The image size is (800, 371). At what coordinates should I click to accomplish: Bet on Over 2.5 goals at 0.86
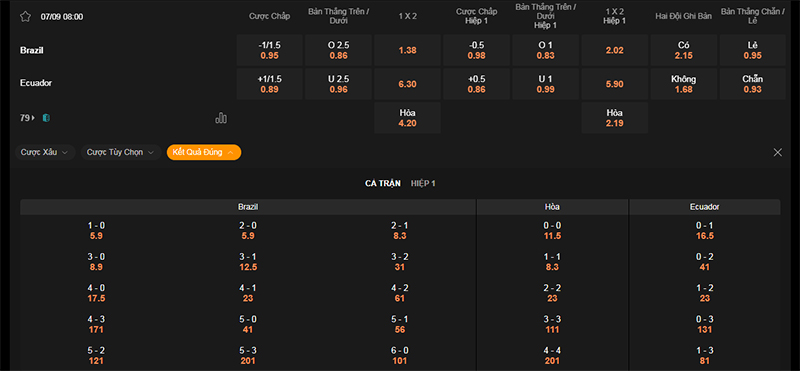338,51
